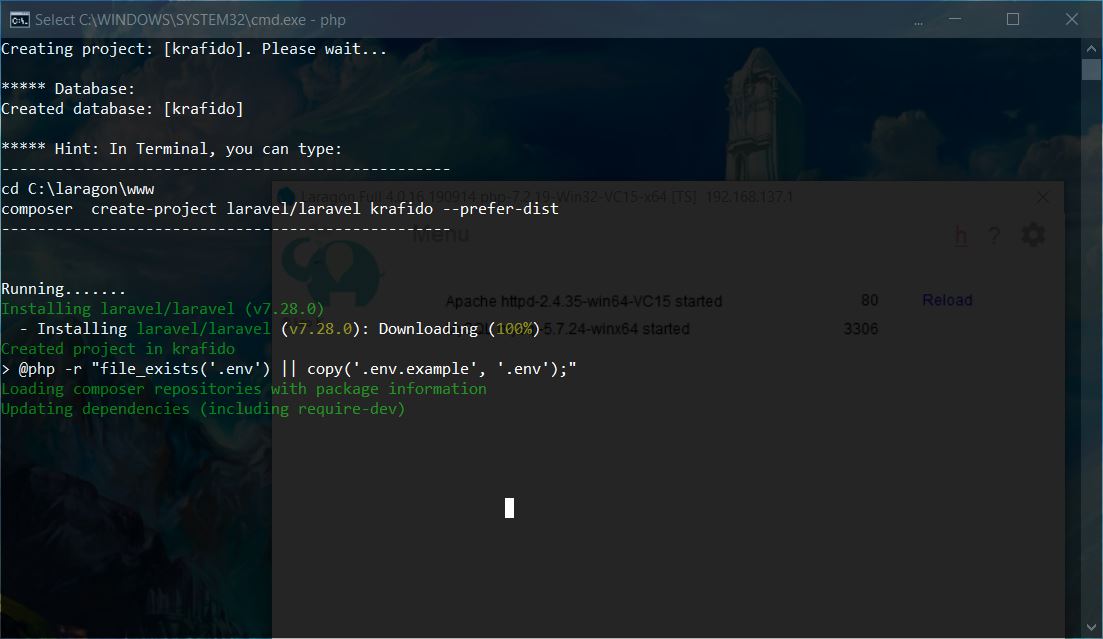The height and width of the screenshot is (639, 1103).
Task: Maximize the cmd.exe window
Action: coord(1013,19)
